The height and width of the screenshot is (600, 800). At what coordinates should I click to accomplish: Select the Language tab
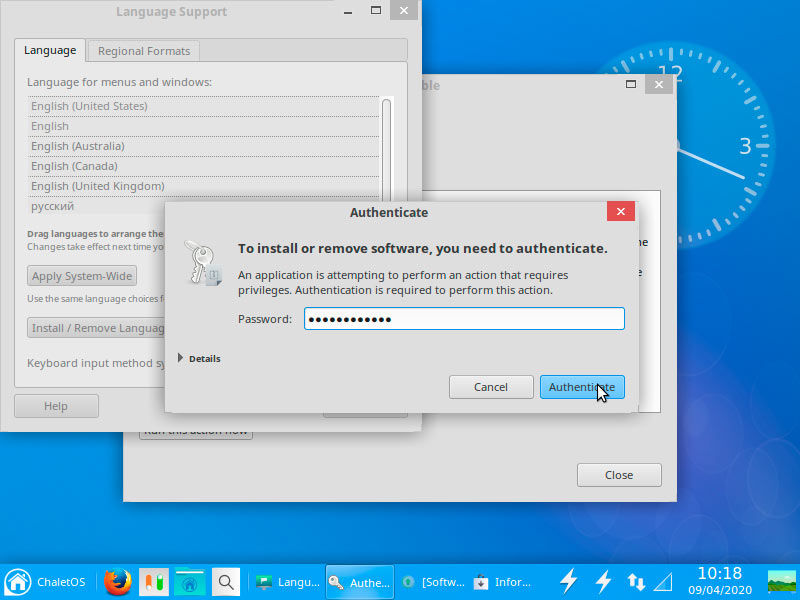pyautogui.click(x=50, y=51)
